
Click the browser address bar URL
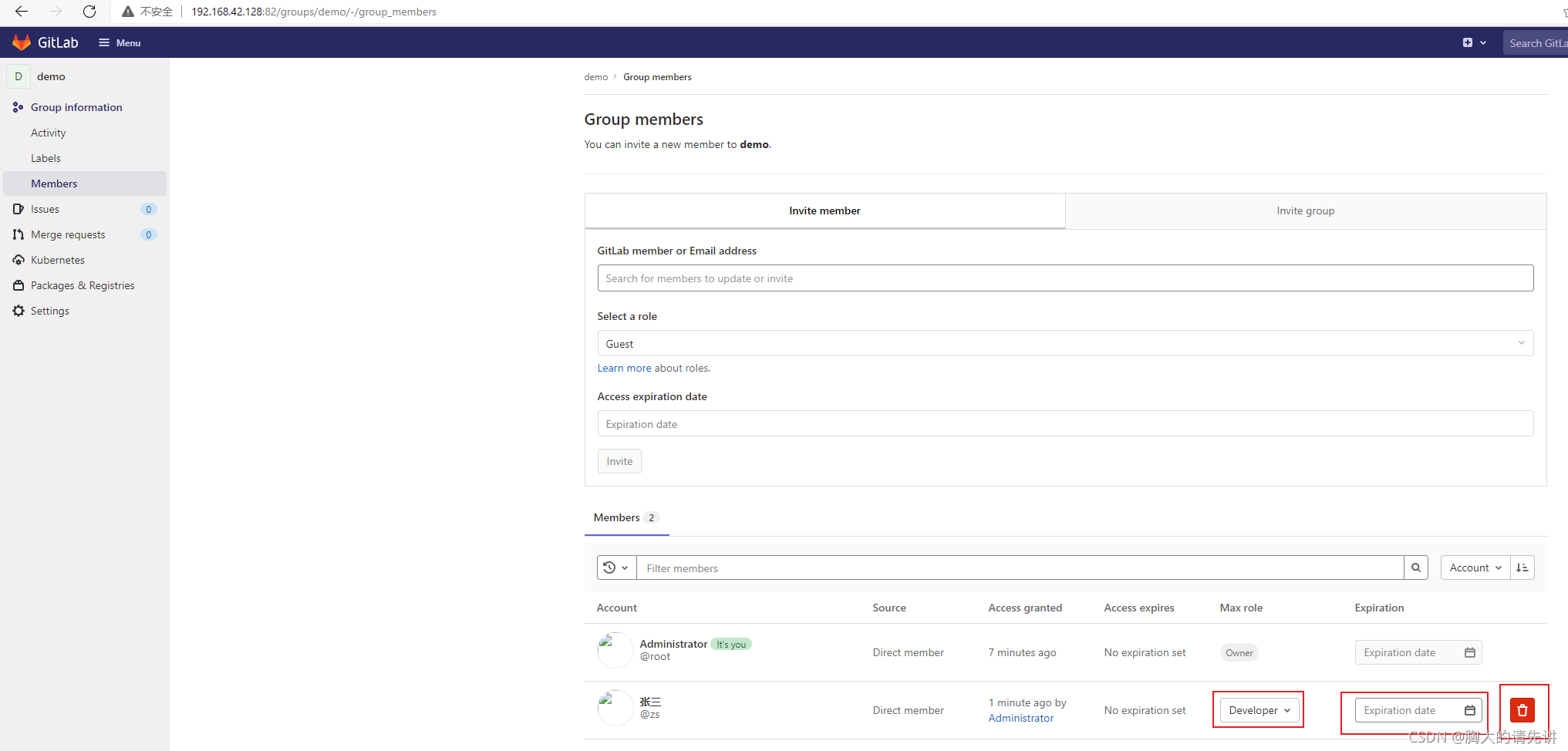pyautogui.click(x=314, y=12)
